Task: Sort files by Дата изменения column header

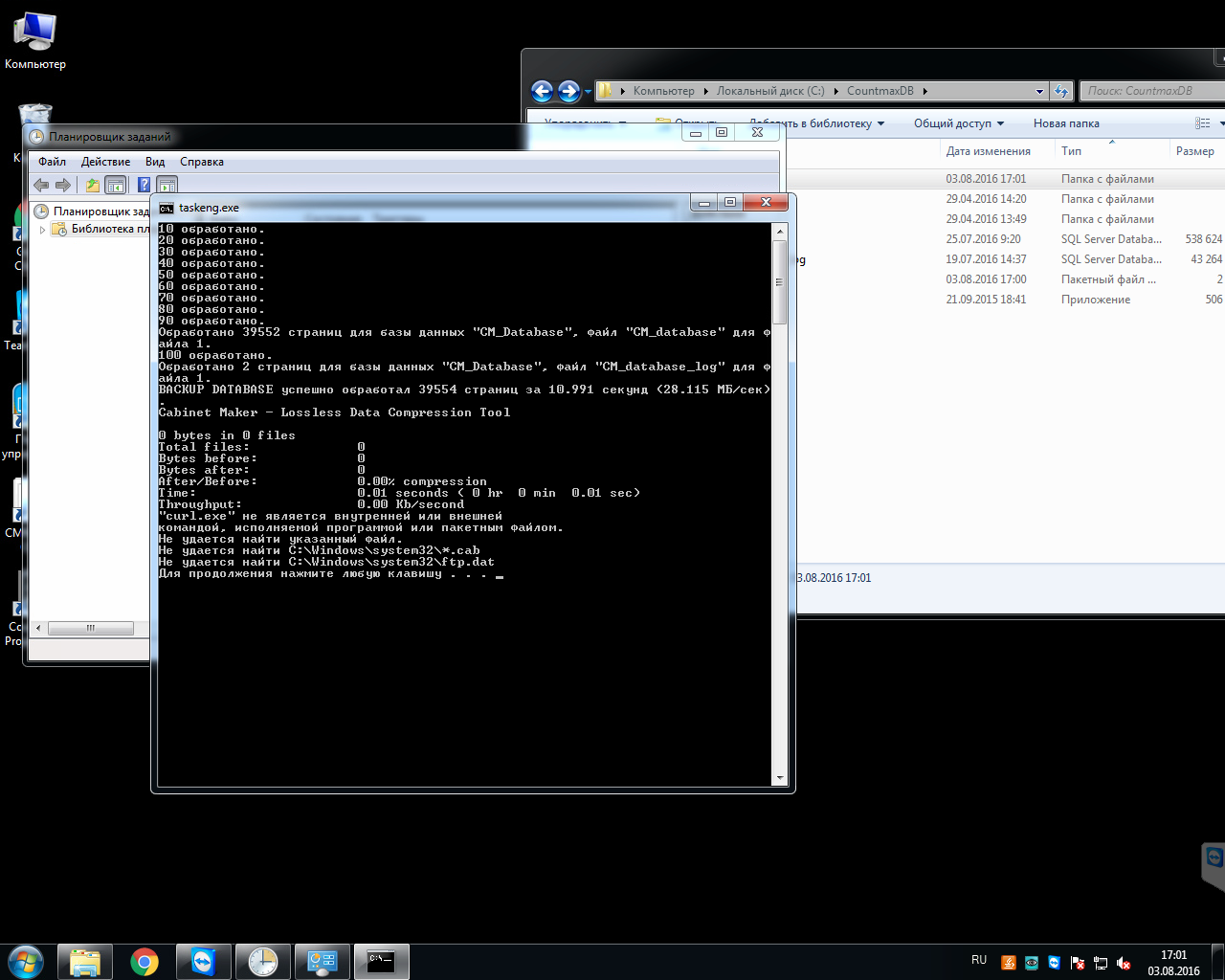Action: pos(989,151)
